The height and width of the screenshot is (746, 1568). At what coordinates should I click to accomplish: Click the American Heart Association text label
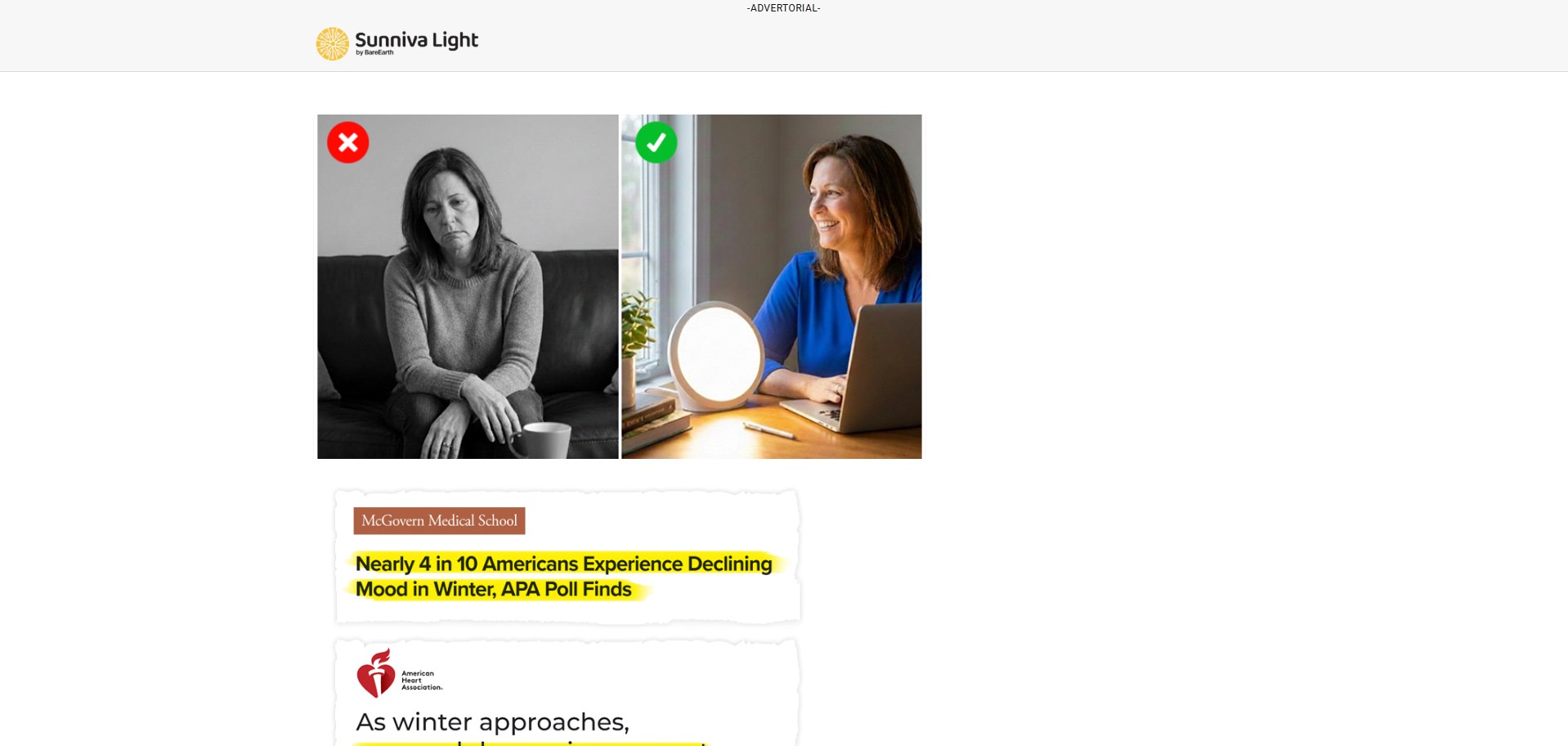click(422, 681)
